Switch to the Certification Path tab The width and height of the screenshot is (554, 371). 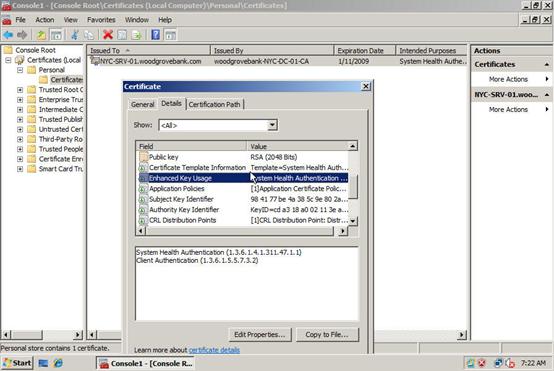coord(214,105)
